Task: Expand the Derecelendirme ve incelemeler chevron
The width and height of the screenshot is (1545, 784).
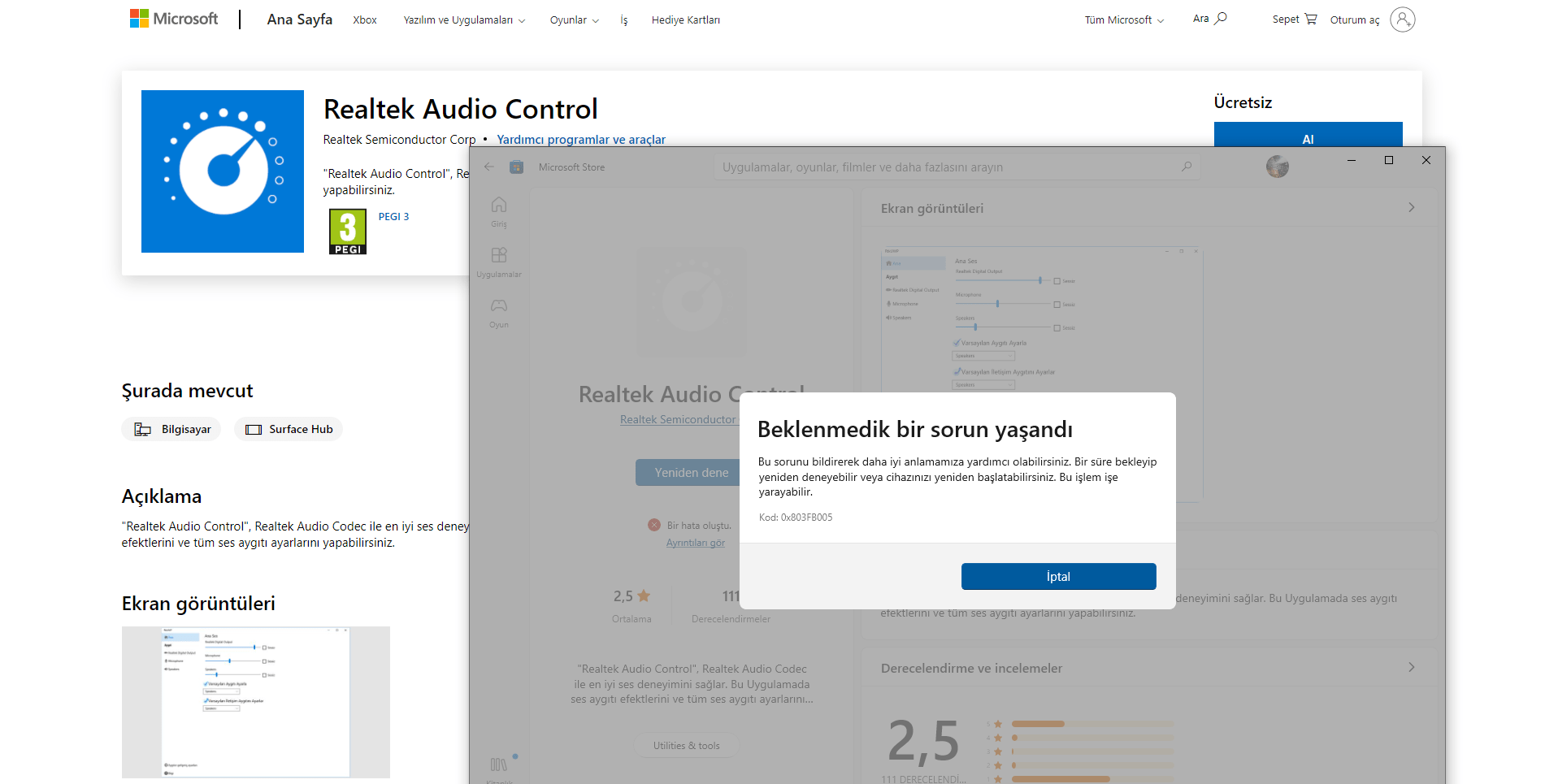Action: pos(1412,667)
